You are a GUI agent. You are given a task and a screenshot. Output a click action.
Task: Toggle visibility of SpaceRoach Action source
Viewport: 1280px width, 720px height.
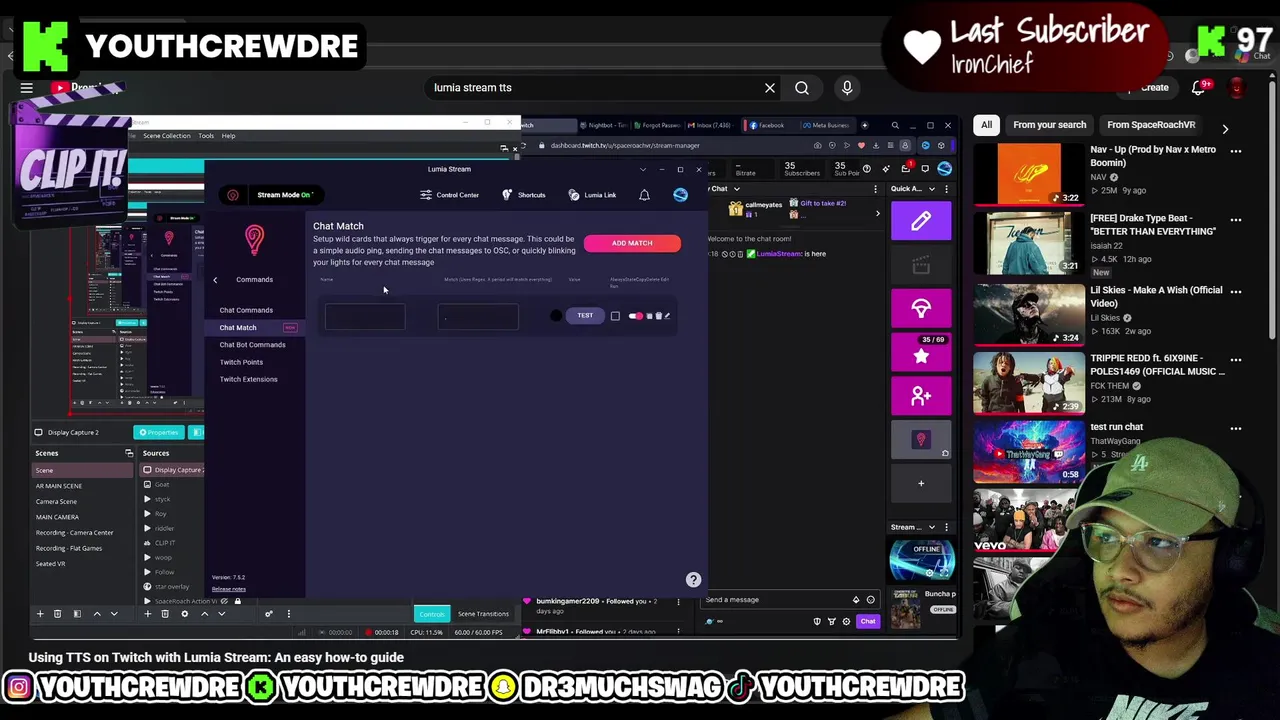coord(224,601)
